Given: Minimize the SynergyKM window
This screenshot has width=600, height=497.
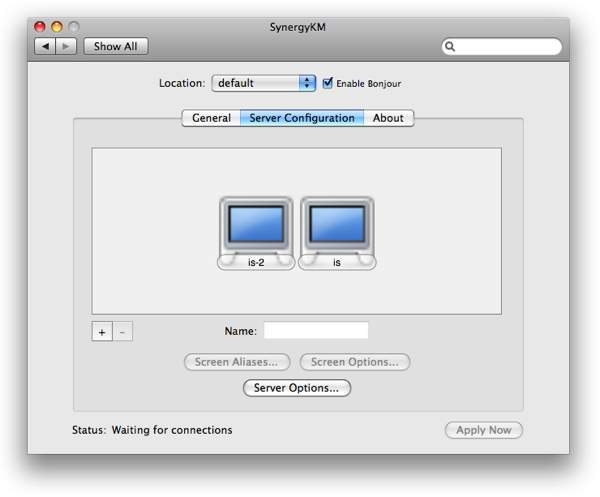Looking at the screenshot, I should [57, 27].
